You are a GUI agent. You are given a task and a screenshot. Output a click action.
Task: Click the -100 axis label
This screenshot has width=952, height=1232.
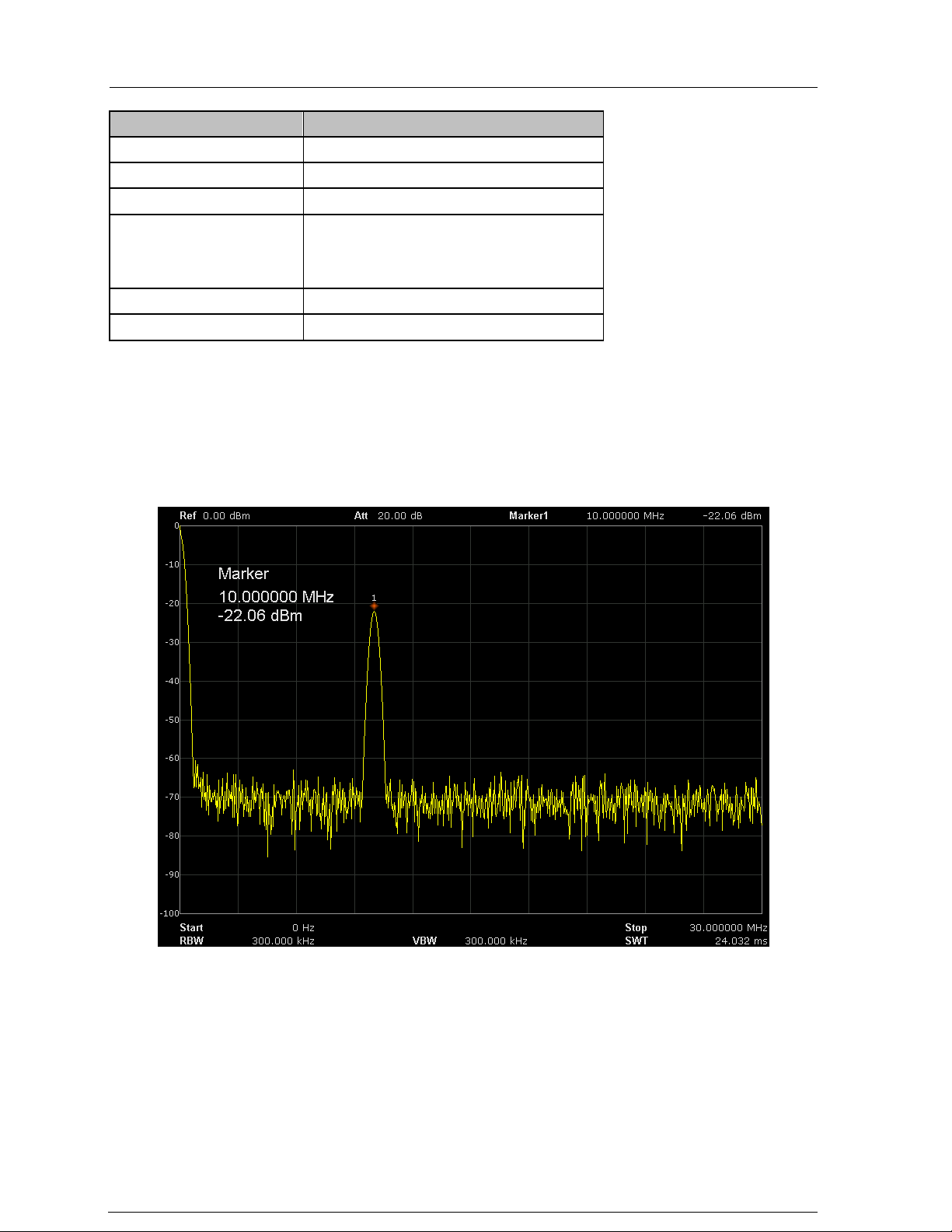(x=170, y=913)
